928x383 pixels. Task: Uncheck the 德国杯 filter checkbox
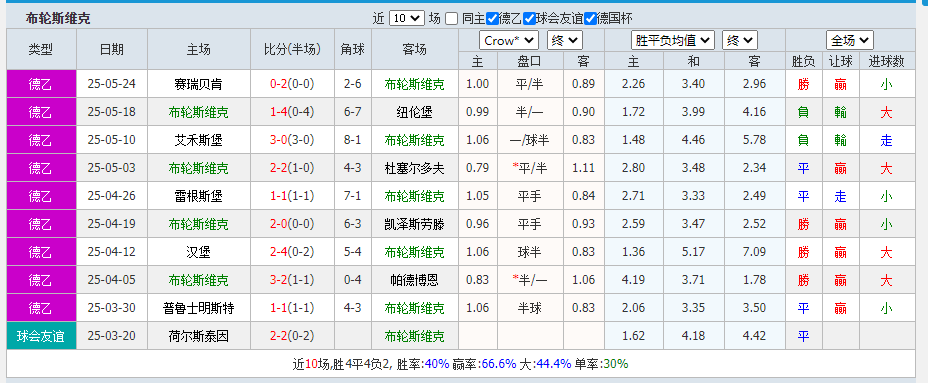[590, 18]
